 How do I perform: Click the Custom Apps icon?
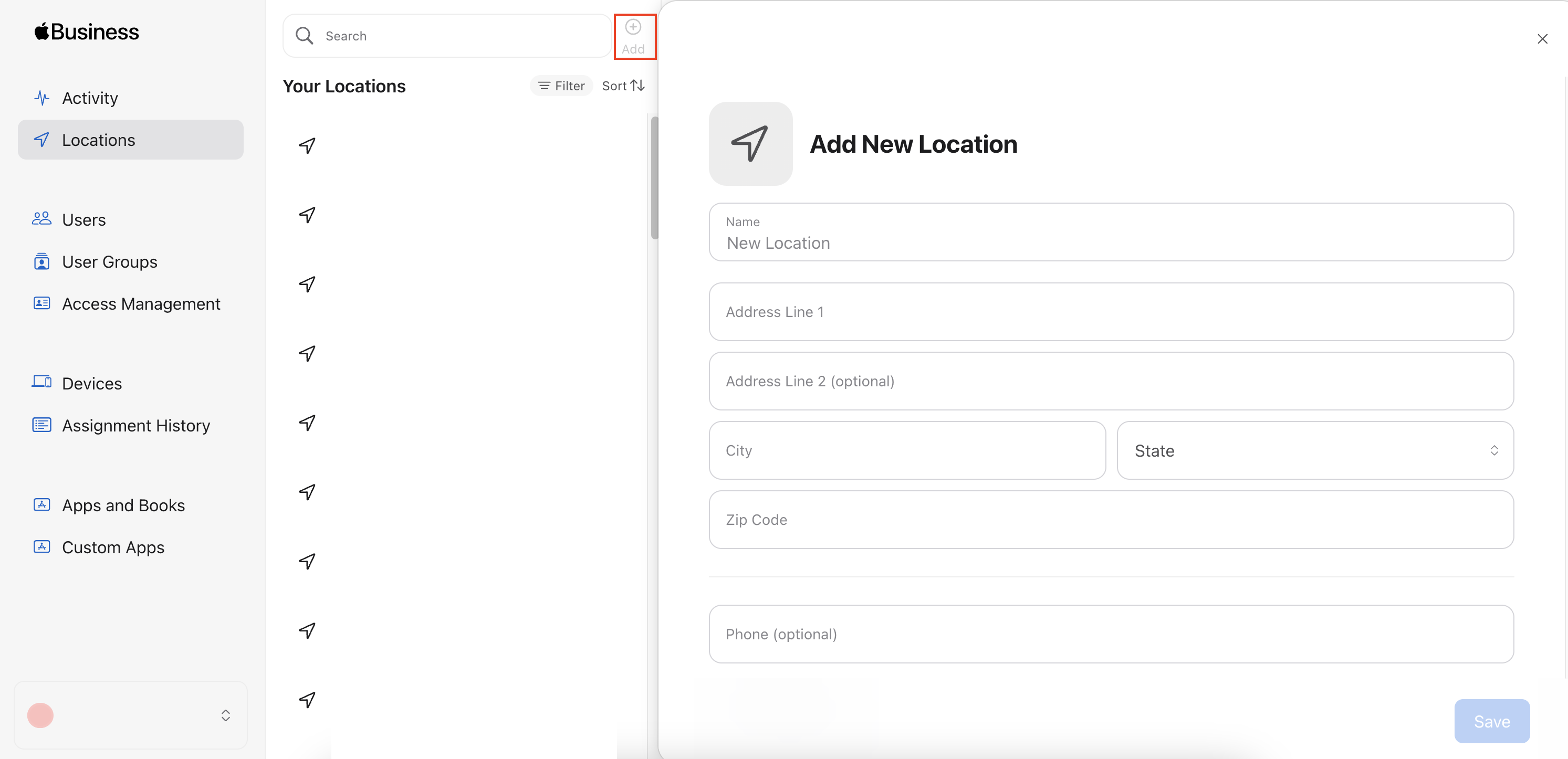coord(41,546)
